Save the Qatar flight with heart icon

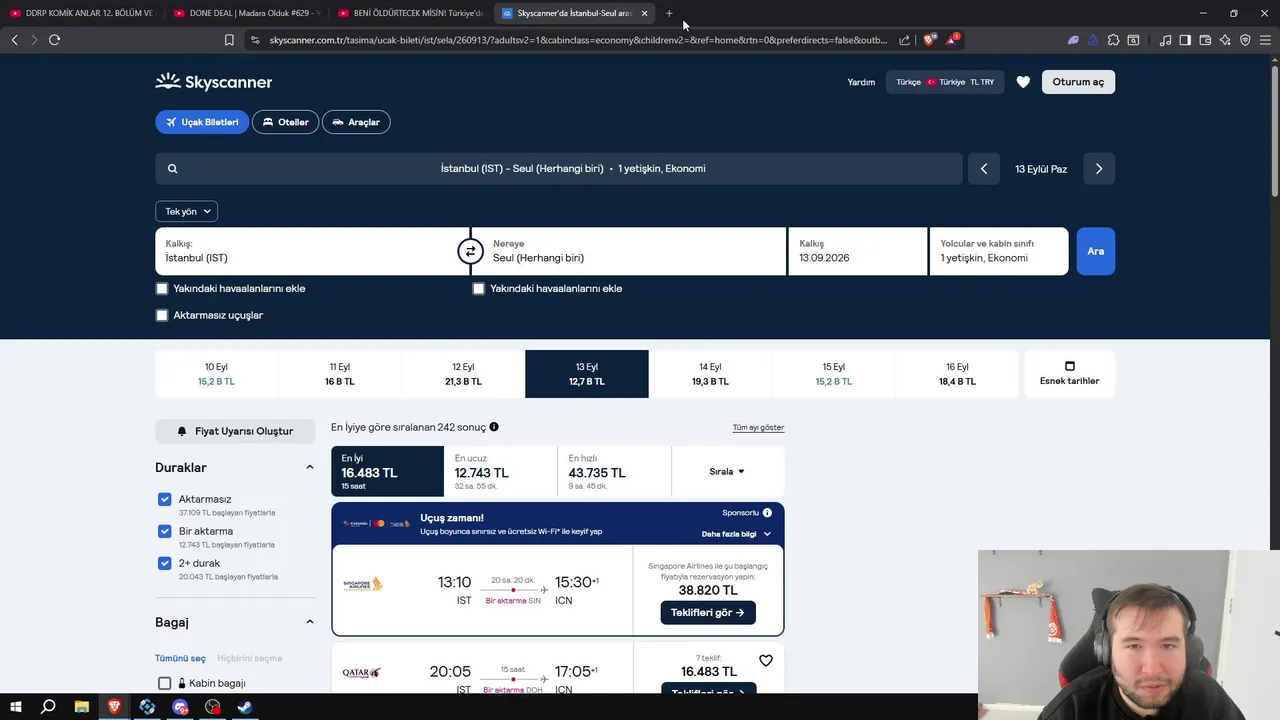point(766,661)
